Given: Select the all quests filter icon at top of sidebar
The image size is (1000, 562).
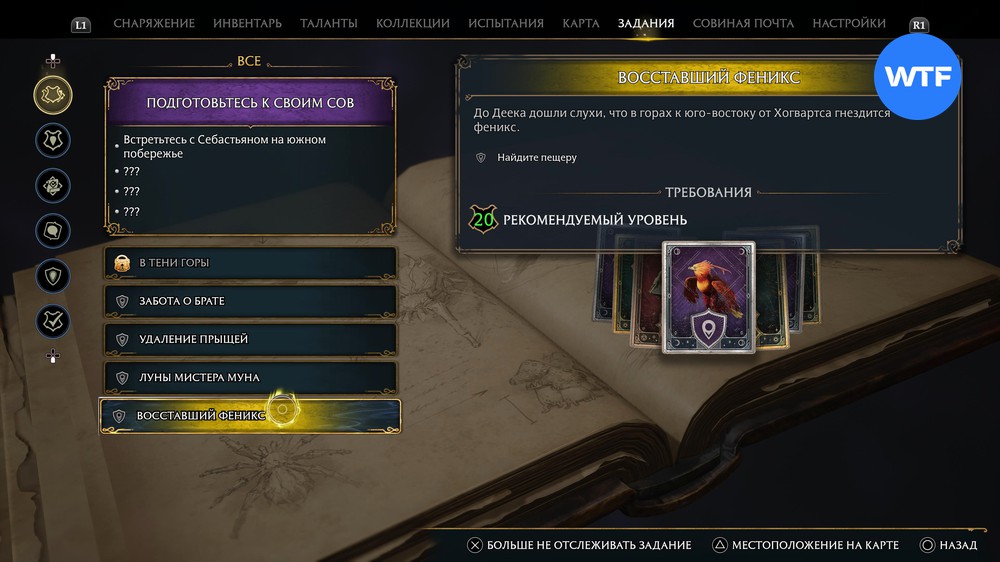Looking at the screenshot, I should point(53,95).
